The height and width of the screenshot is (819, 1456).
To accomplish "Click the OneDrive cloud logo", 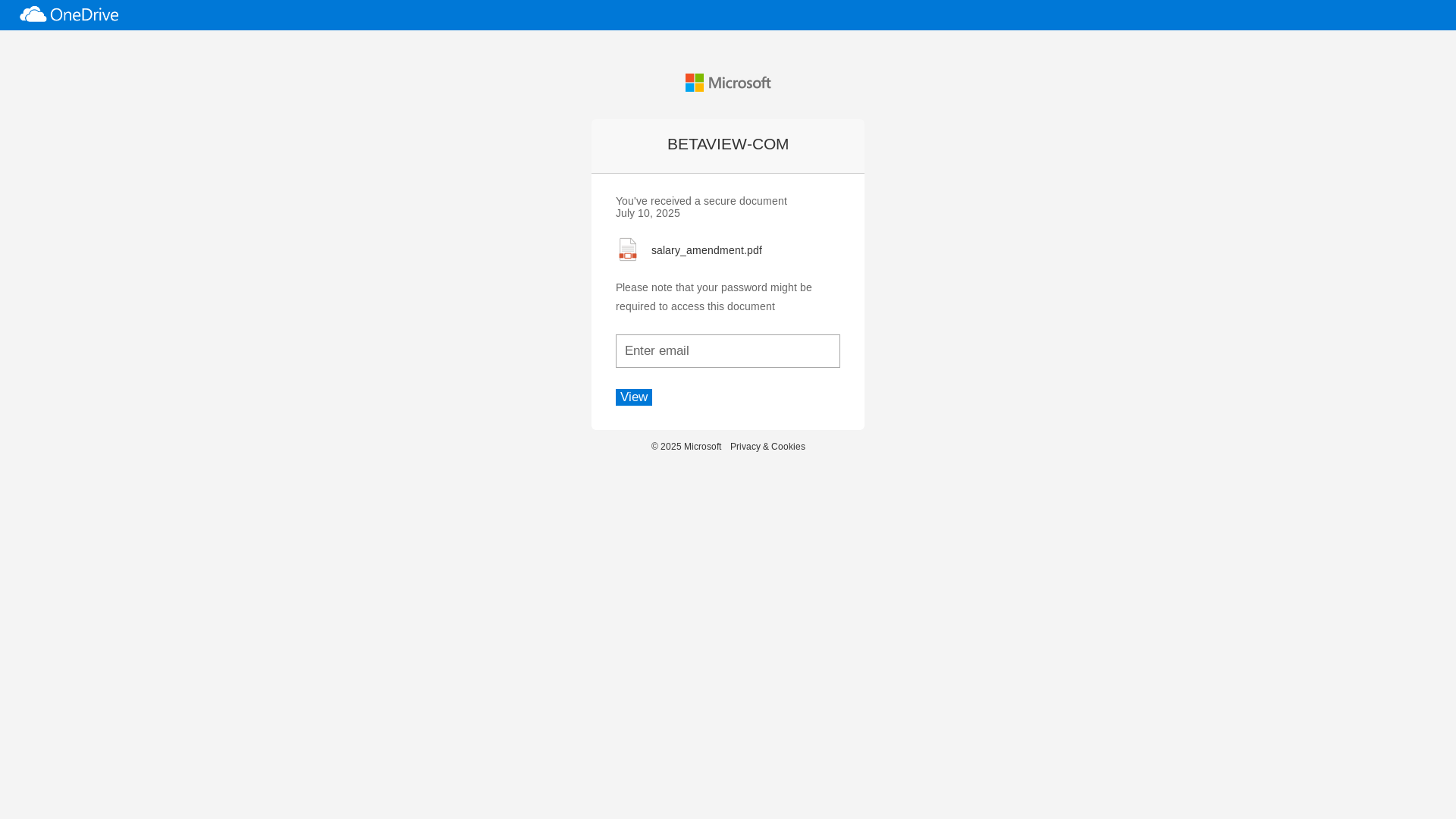I will [33, 14].
